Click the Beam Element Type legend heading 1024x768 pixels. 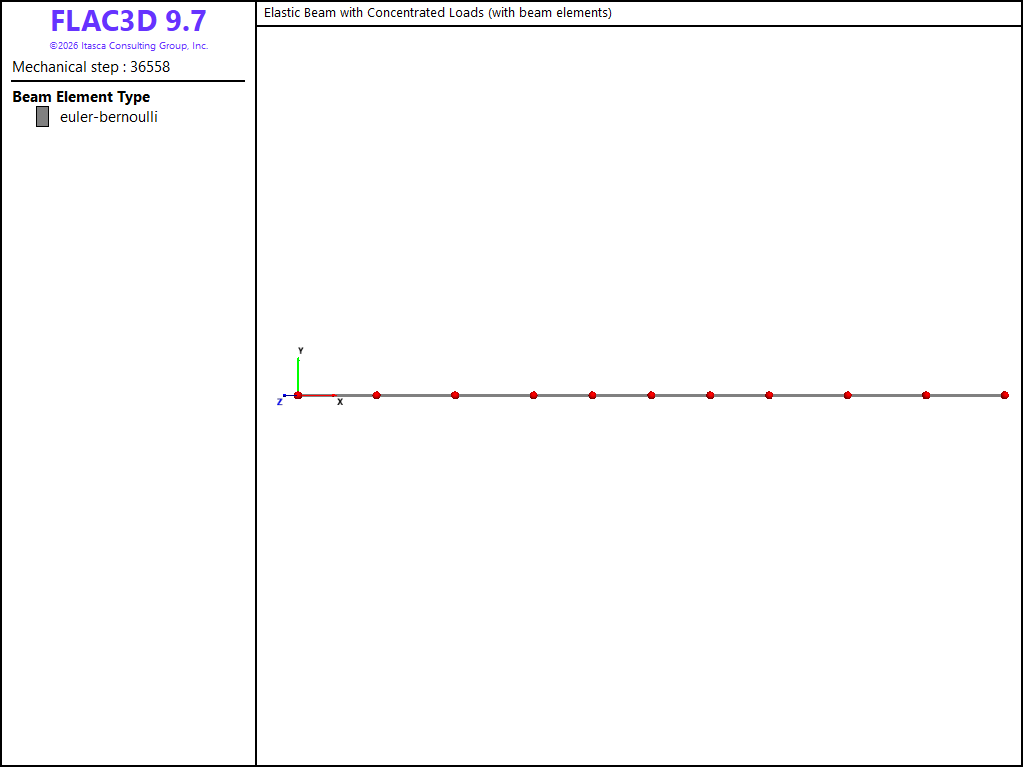coord(81,97)
